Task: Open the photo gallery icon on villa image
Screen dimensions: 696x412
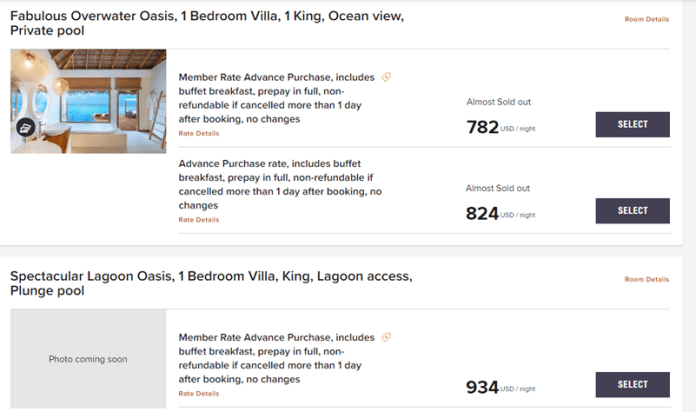Action: click(26, 127)
